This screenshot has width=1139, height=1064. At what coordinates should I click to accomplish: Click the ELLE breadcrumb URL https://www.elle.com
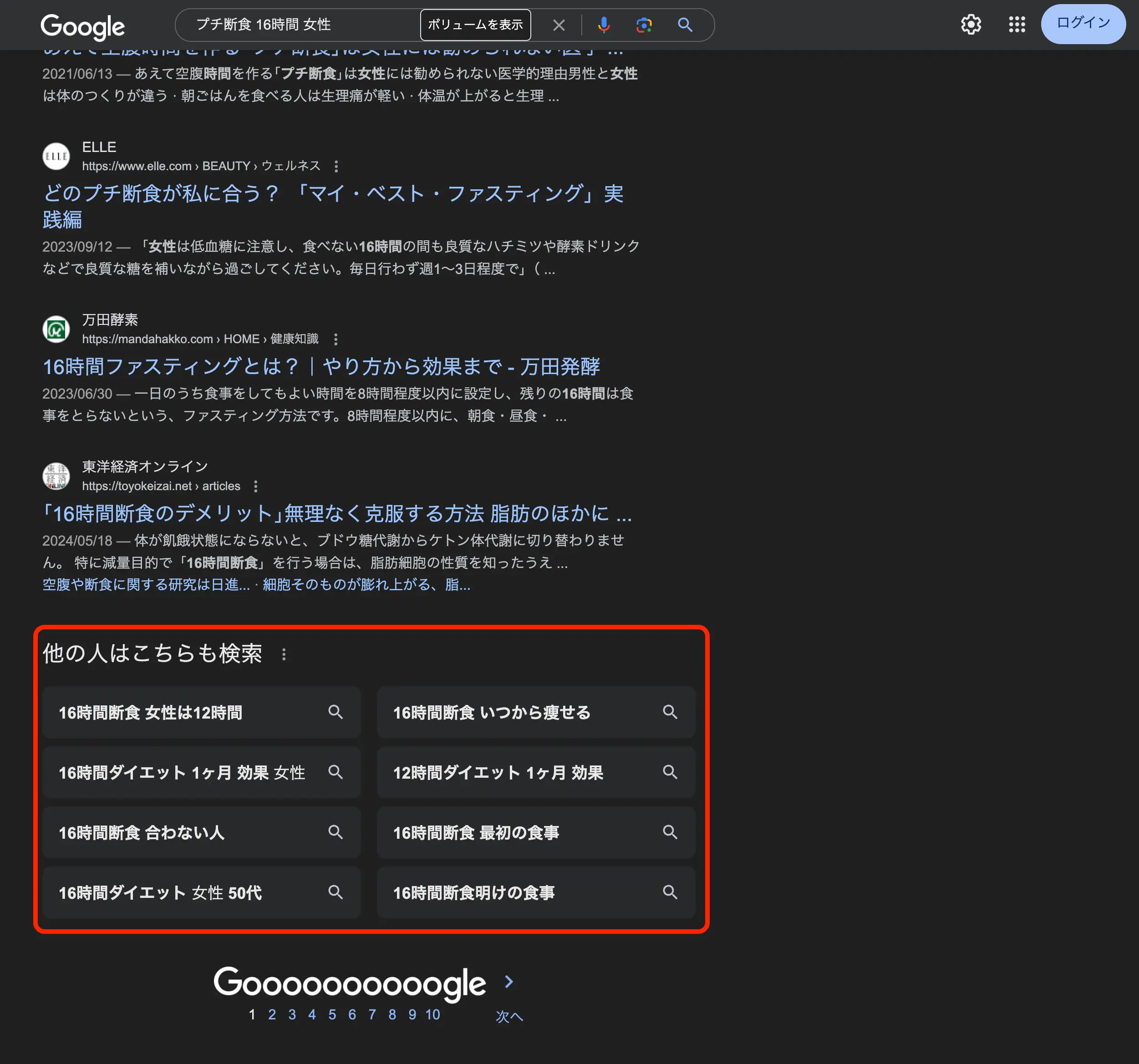point(137,167)
